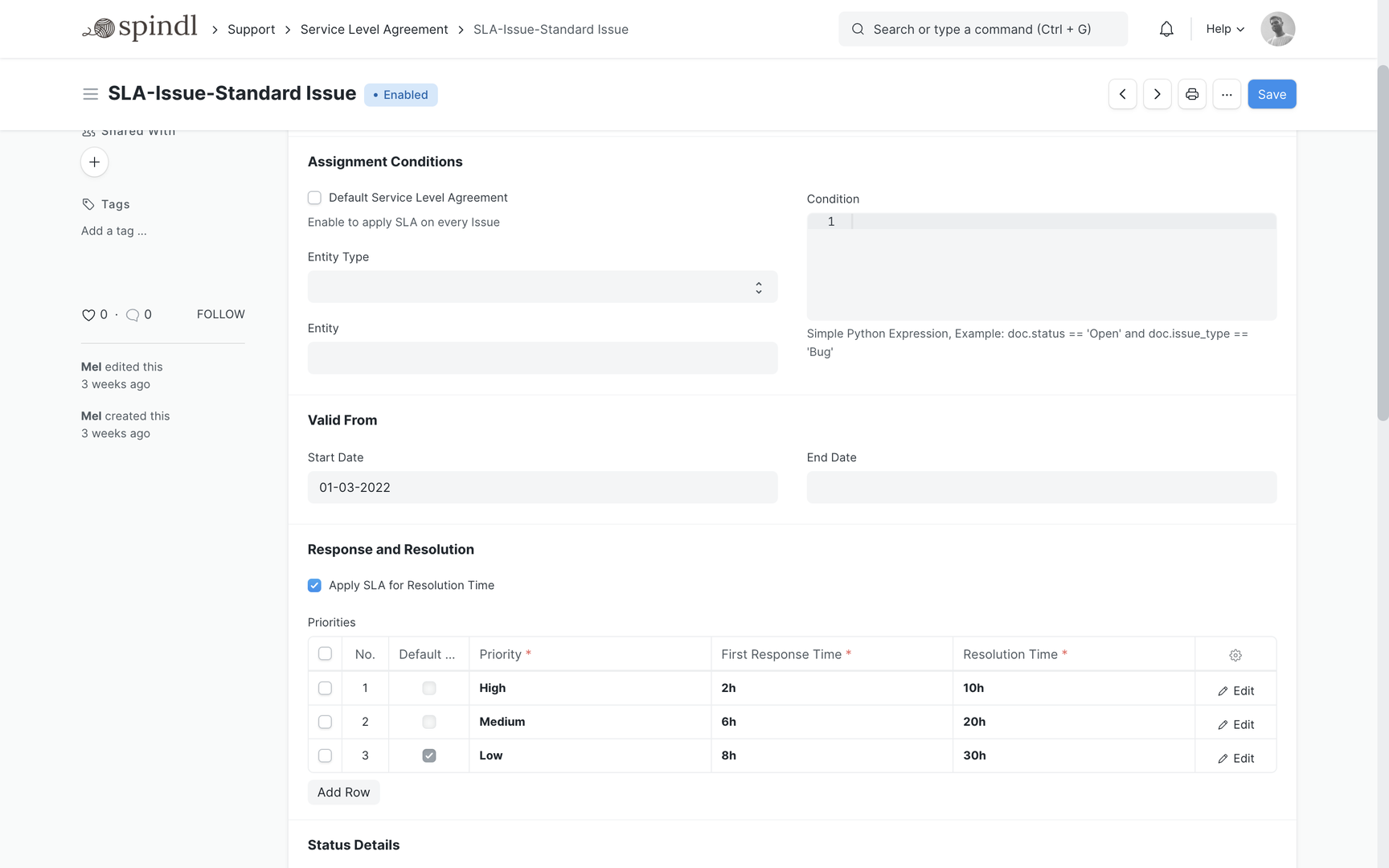Image resolution: width=1389 pixels, height=868 pixels.
Task: Open the three-dots more menu
Action: [1227, 94]
